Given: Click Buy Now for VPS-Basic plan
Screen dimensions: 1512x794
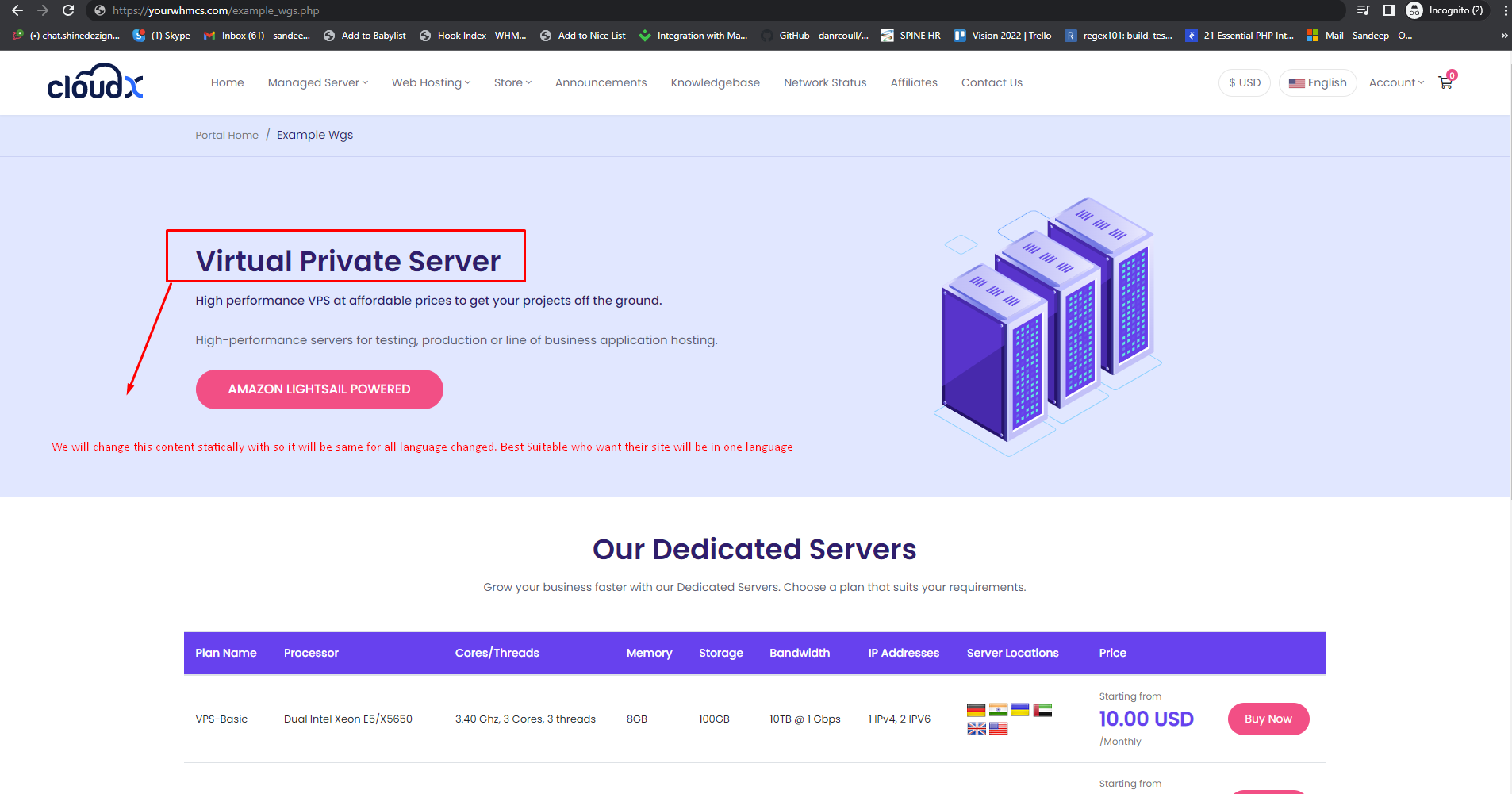Looking at the screenshot, I should (1268, 719).
